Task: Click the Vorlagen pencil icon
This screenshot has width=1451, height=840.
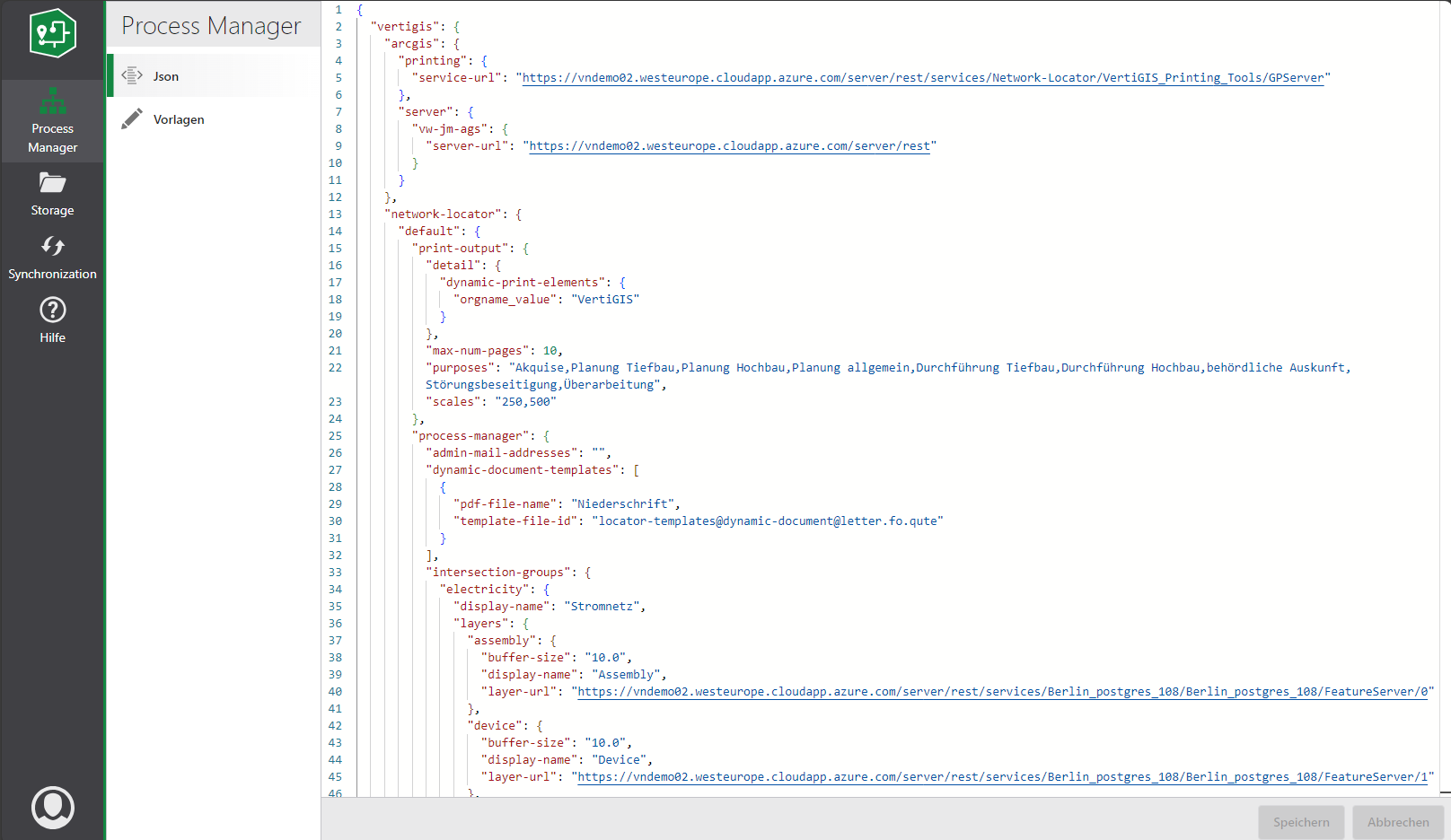Action: (x=132, y=118)
